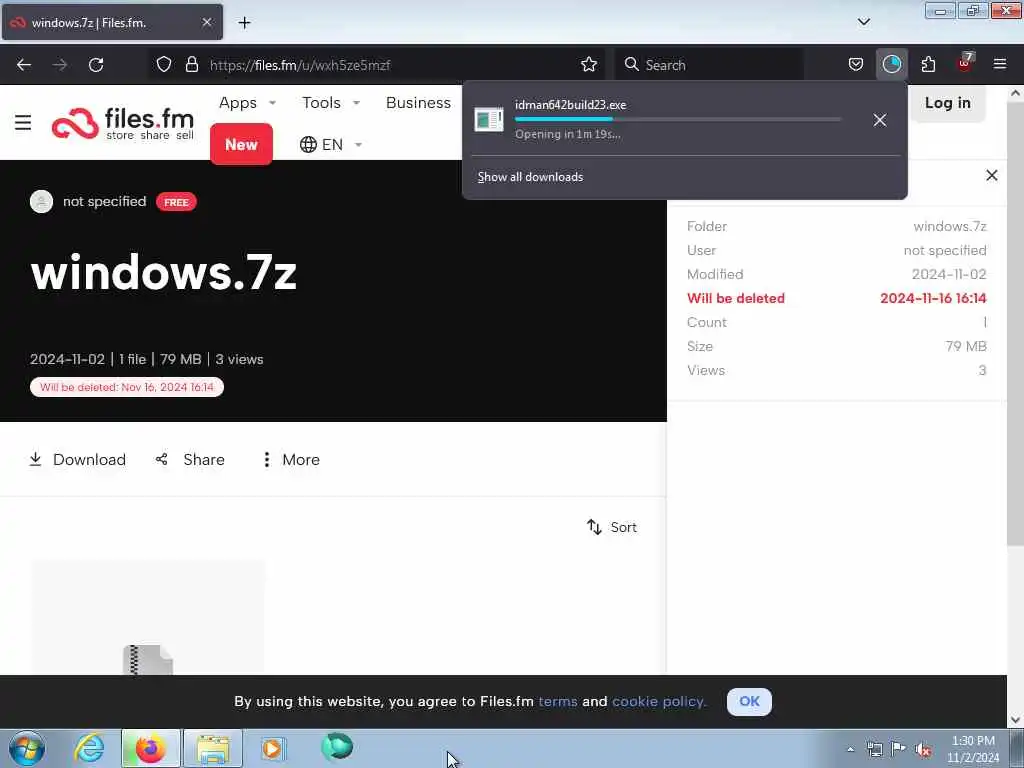Share this folder
Viewport: 1024px width, 768px height.
tap(190, 460)
